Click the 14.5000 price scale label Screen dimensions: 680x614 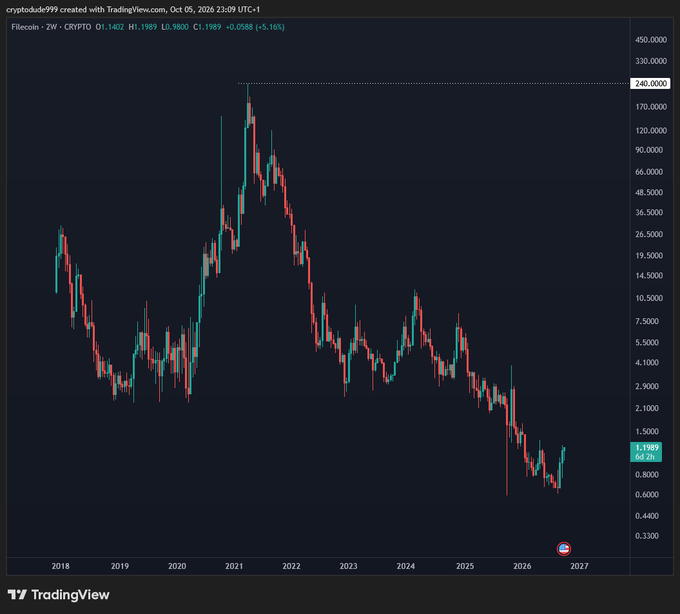(649, 276)
